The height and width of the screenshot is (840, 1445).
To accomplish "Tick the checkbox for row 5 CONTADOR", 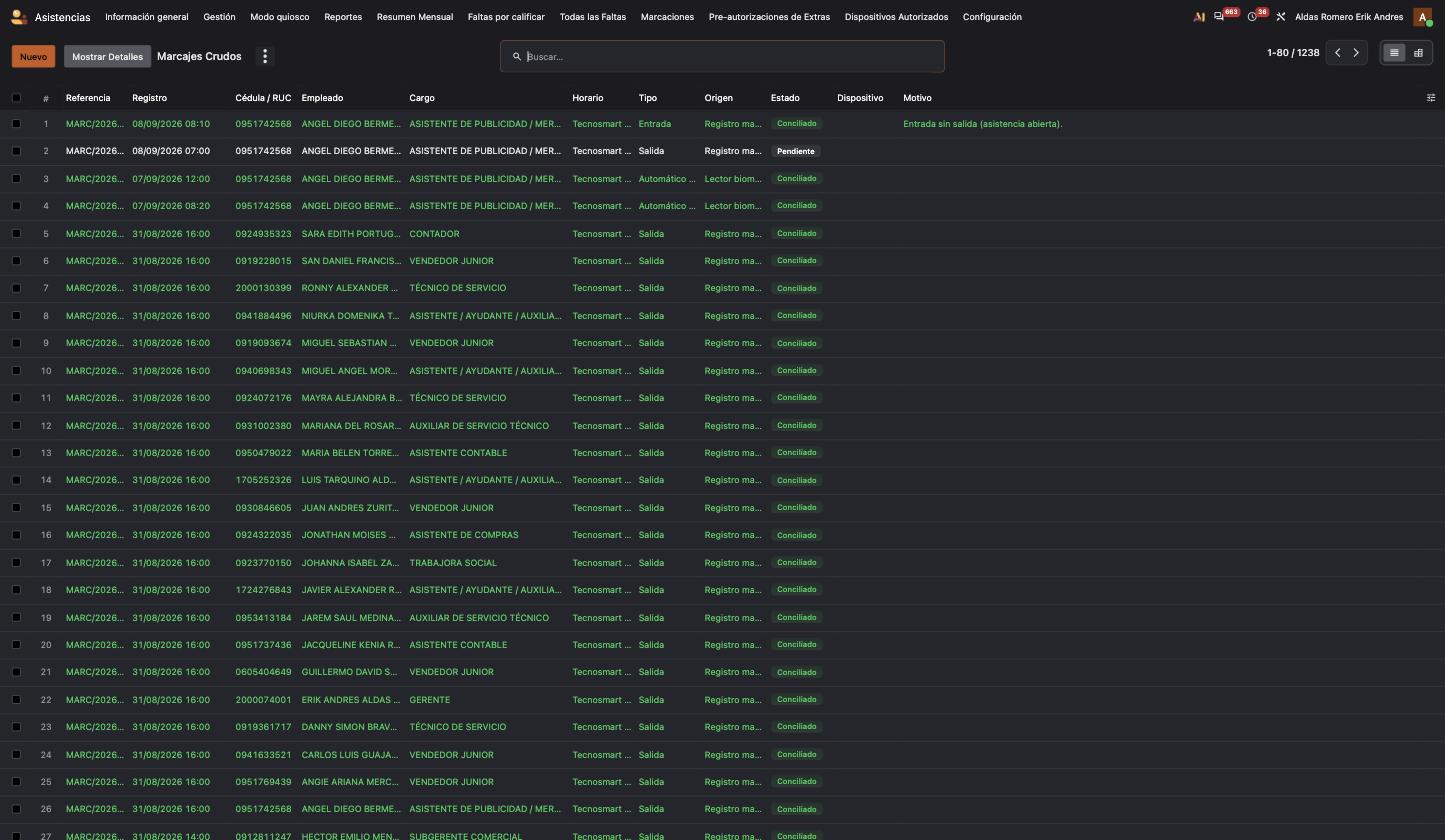I will (x=16, y=234).
